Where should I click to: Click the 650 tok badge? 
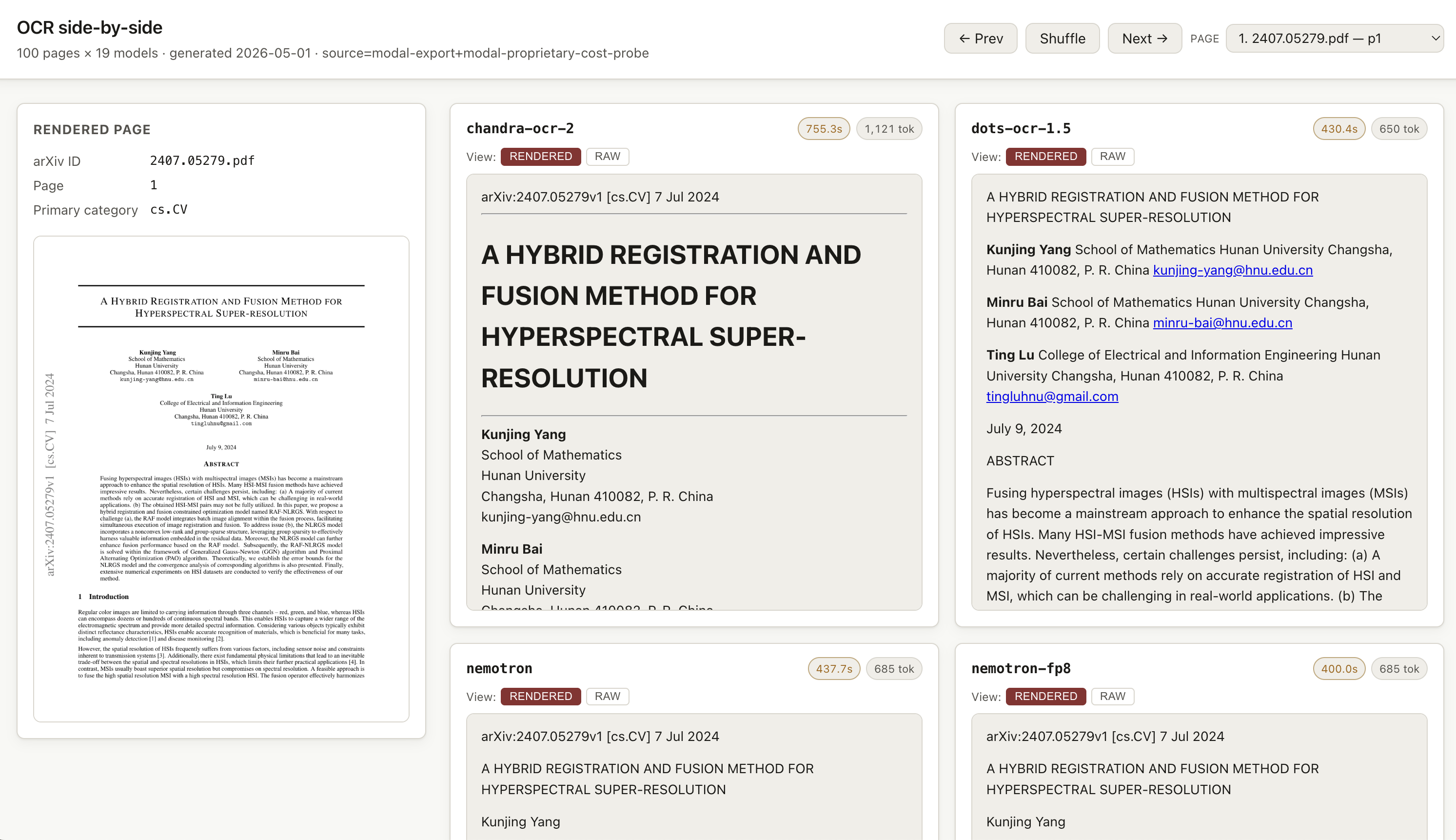click(1399, 129)
